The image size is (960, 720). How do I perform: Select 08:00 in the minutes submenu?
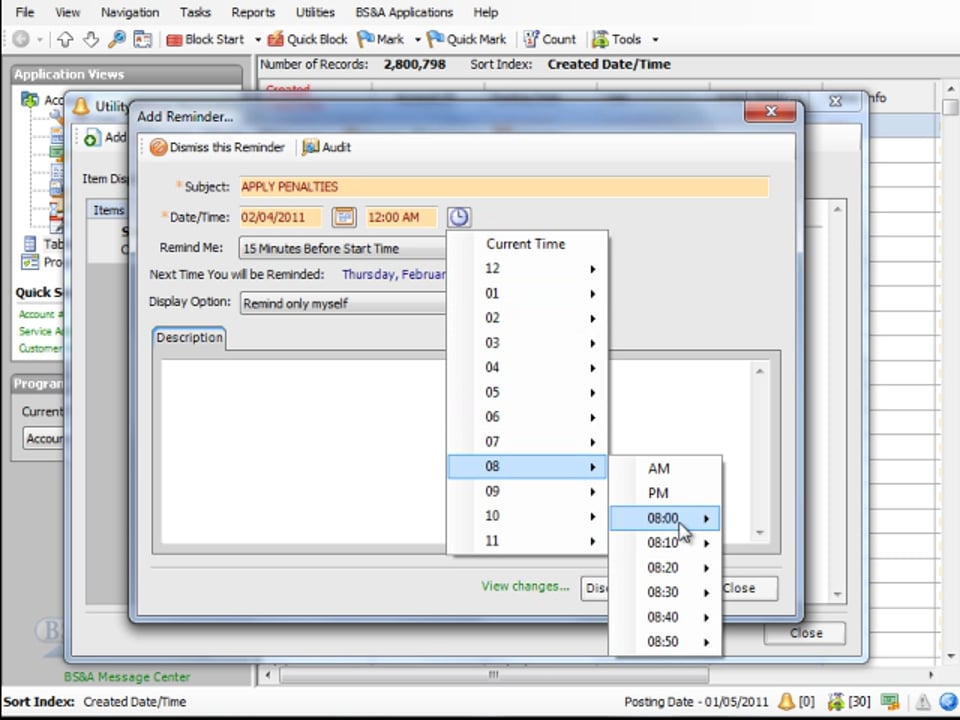[x=665, y=518]
